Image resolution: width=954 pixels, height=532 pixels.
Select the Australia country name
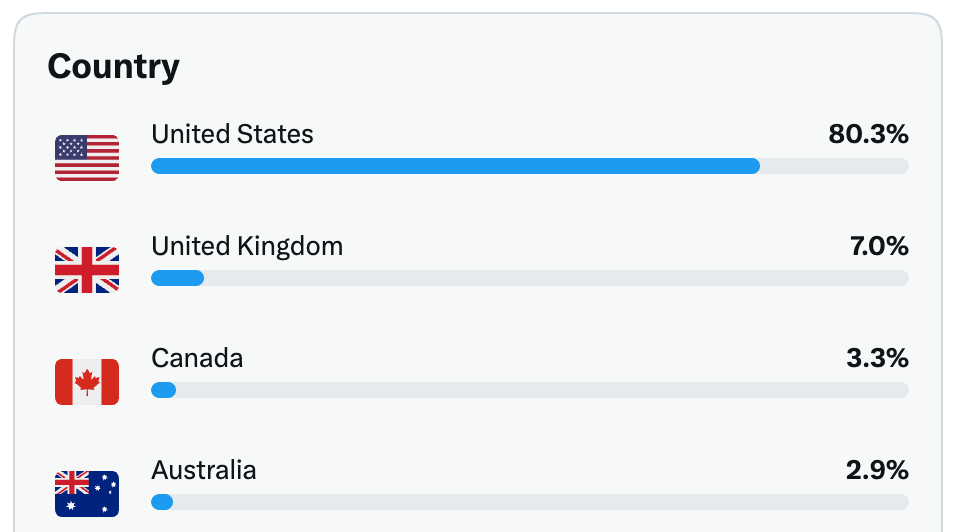(204, 470)
